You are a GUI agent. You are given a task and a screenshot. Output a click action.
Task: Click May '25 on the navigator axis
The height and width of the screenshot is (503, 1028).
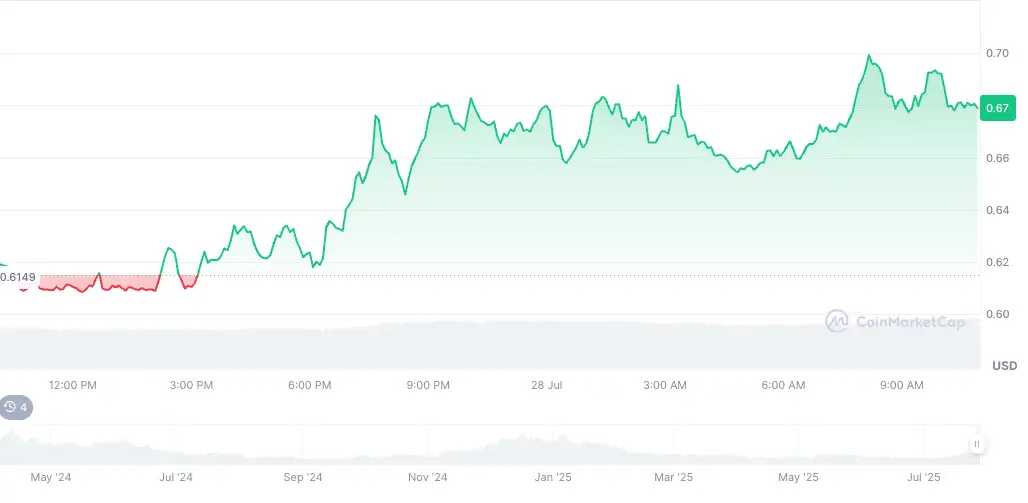pos(799,477)
